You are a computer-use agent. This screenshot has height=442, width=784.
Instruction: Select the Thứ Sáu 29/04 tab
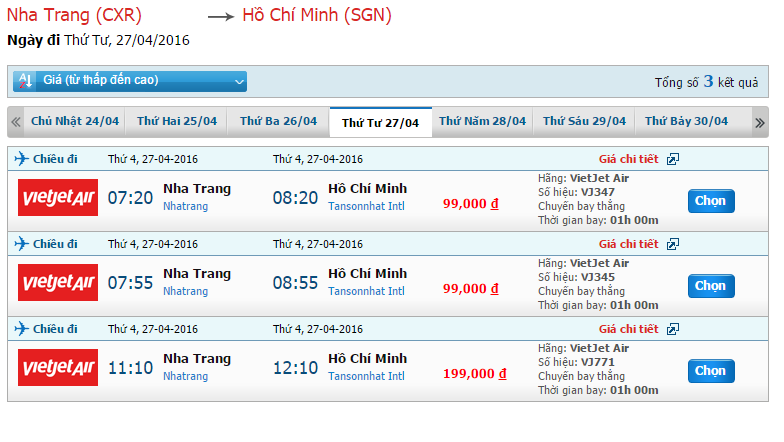point(584,122)
